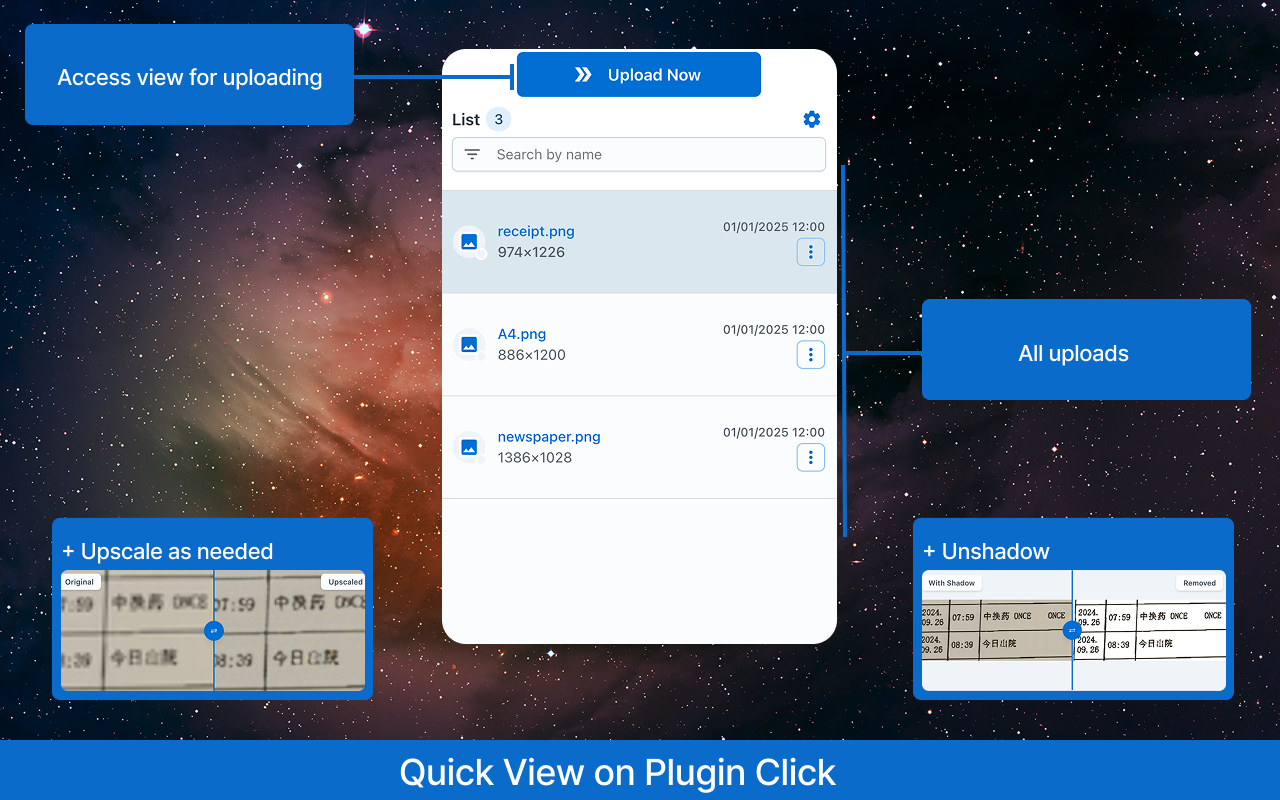
Task: Focus the Search by name field
Action: pos(650,155)
